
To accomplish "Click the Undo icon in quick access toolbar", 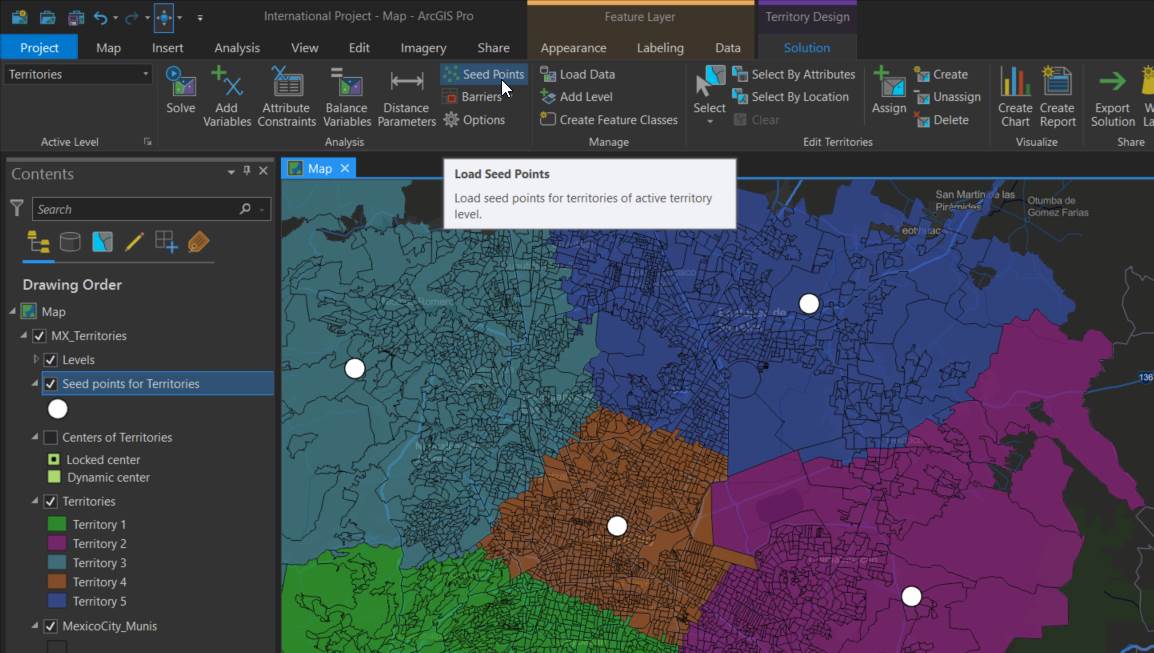I will coord(101,17).
